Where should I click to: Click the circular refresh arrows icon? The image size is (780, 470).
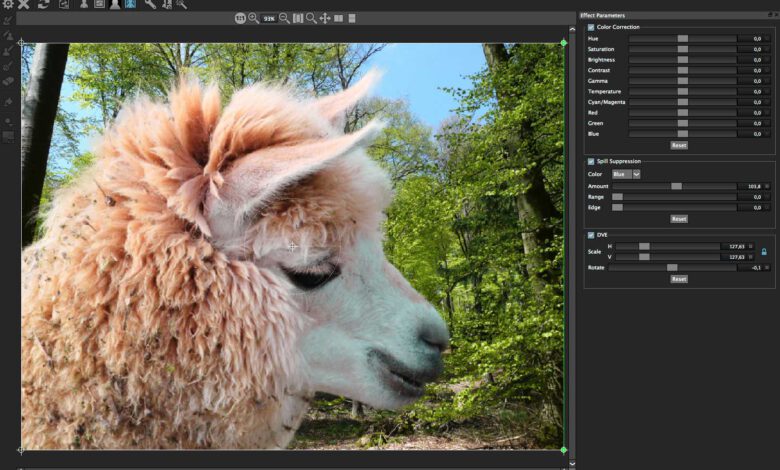[x=44, y=4]
